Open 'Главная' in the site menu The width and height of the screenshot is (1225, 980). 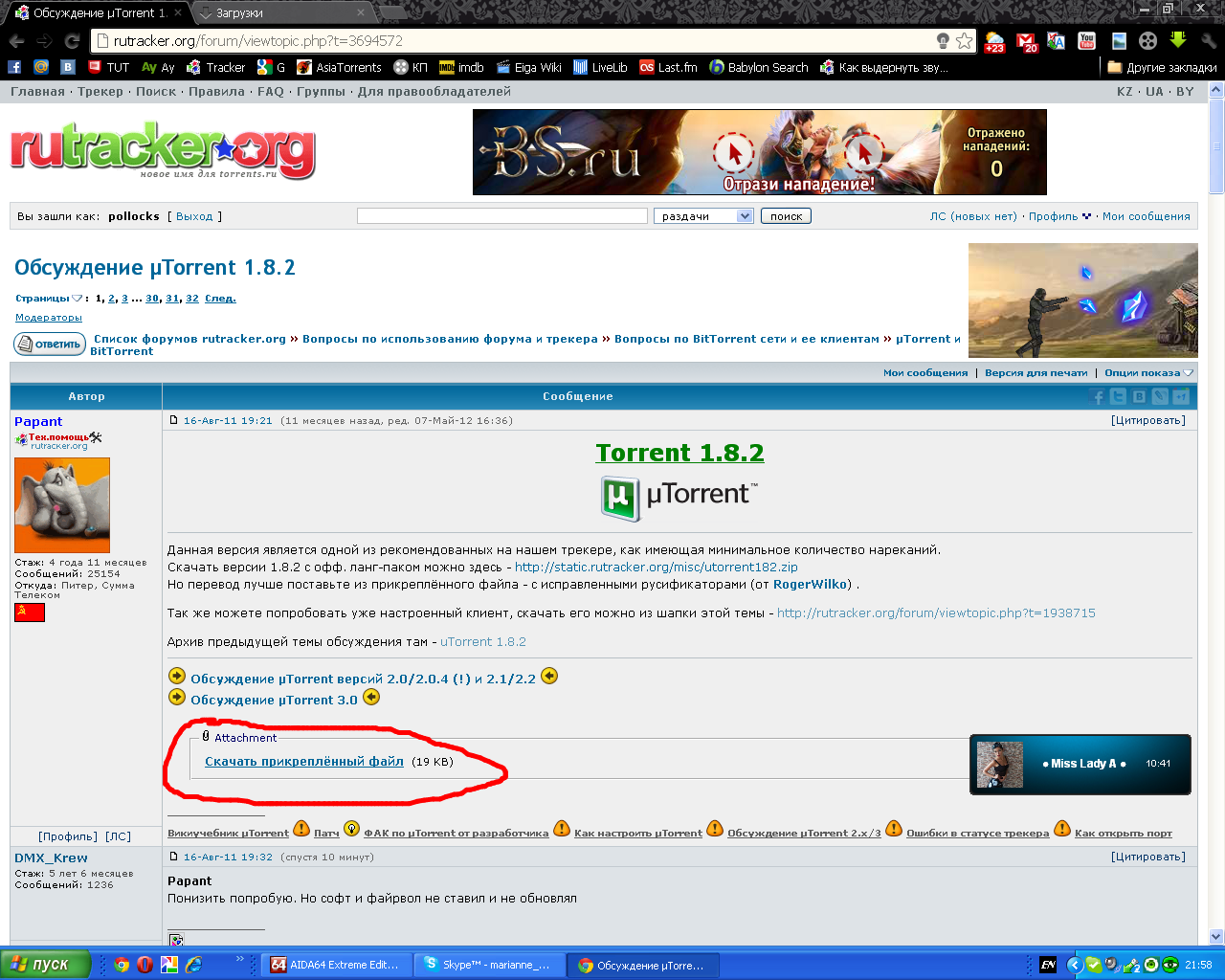coord(38,92)
